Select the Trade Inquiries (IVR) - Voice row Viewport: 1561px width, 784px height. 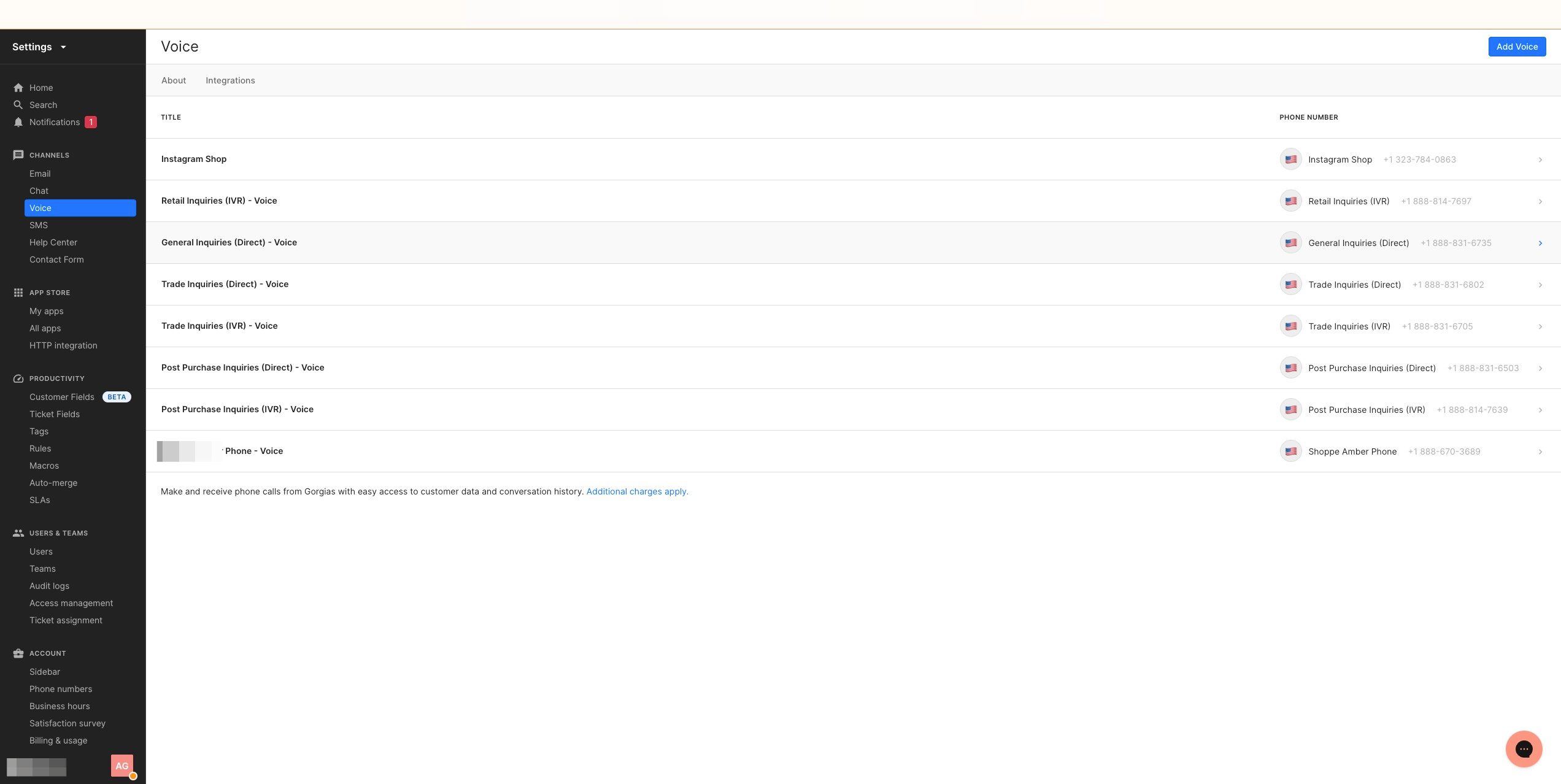[220, 326]
